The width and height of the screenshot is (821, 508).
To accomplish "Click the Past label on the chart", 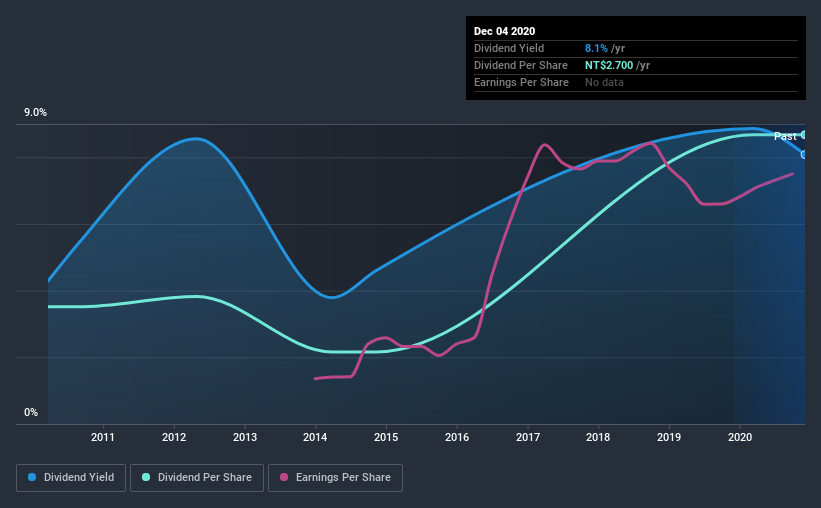I will (785, 136).
